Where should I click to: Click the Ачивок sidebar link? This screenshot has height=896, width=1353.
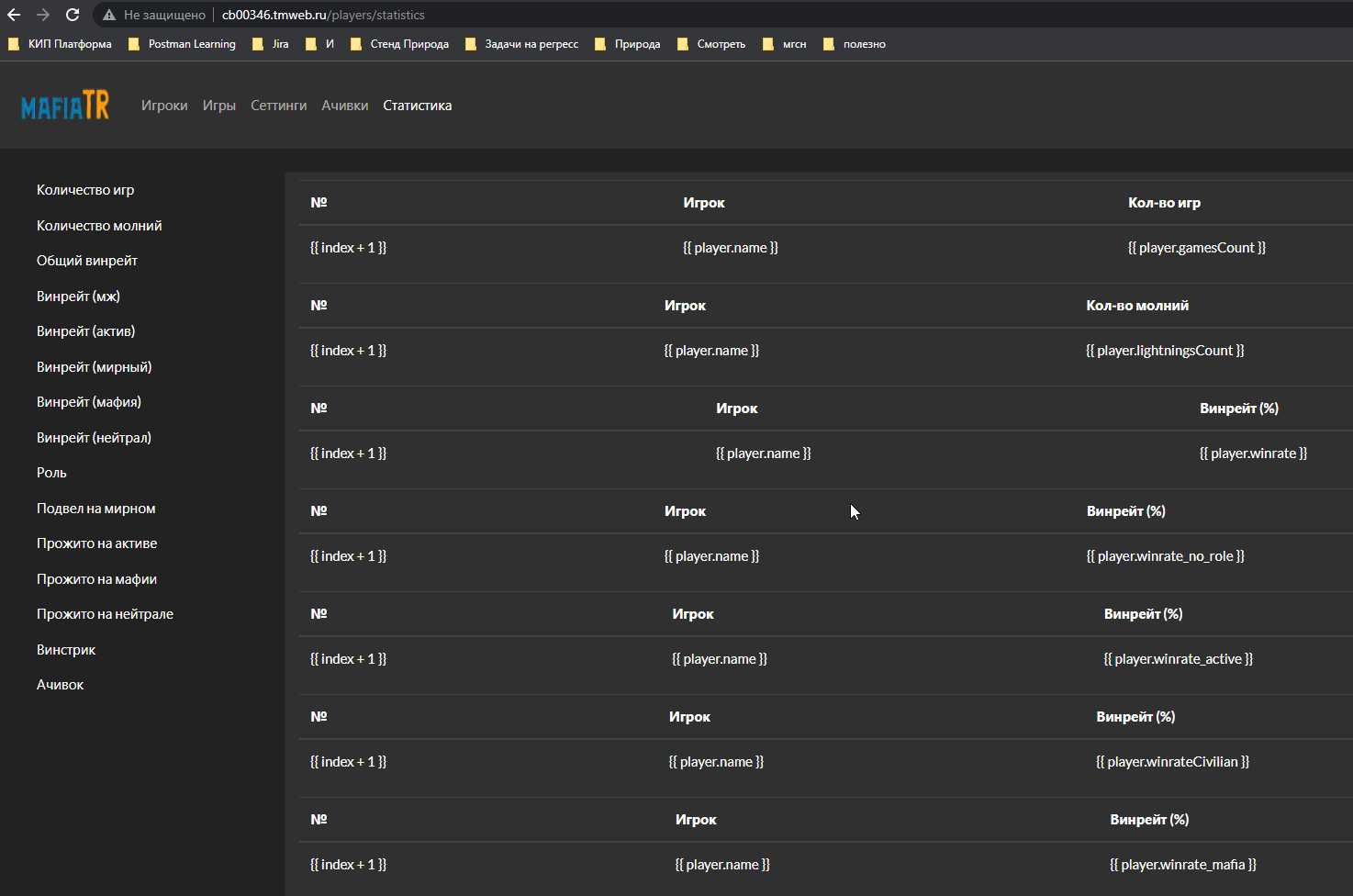[60, 685]
